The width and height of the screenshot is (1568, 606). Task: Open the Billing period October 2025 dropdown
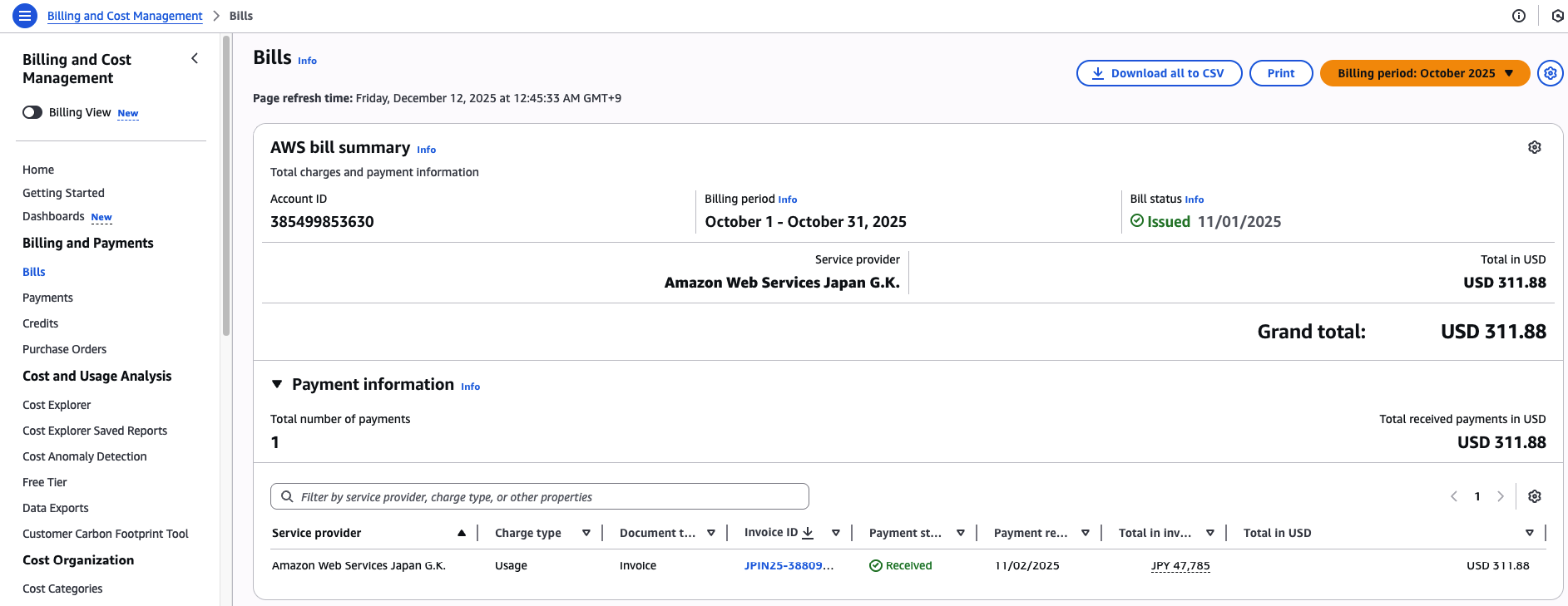click(x=1424, y=73)
